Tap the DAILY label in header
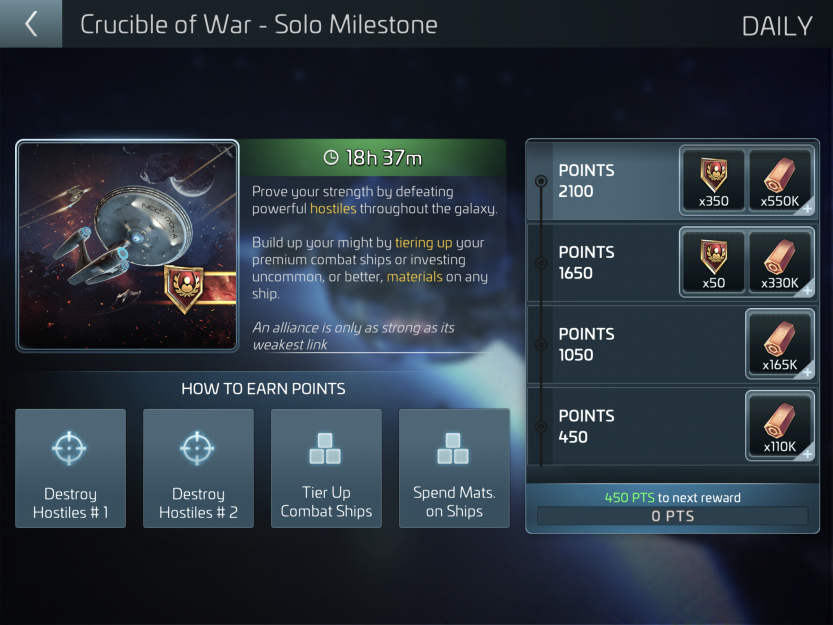 [x=777, y=26]
